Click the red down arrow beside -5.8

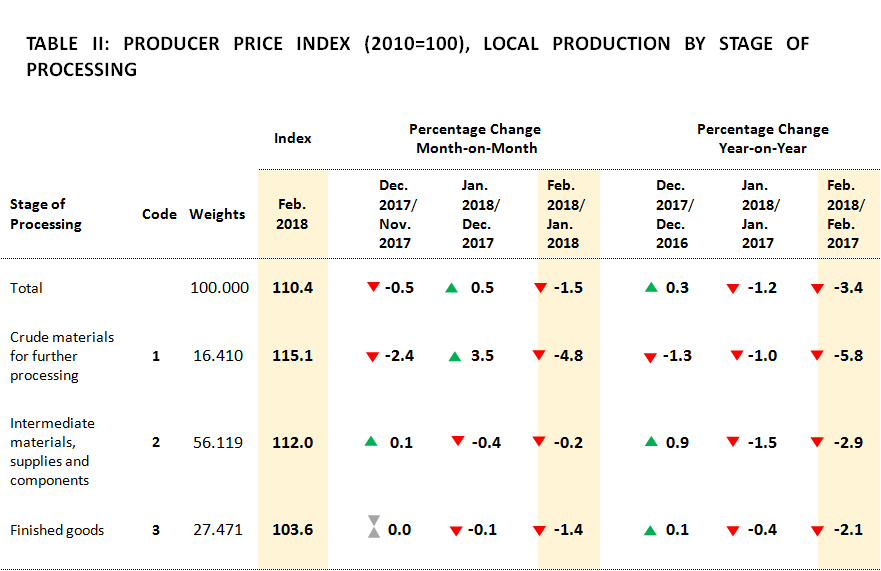pyautogui.click(x=817, y=355)
